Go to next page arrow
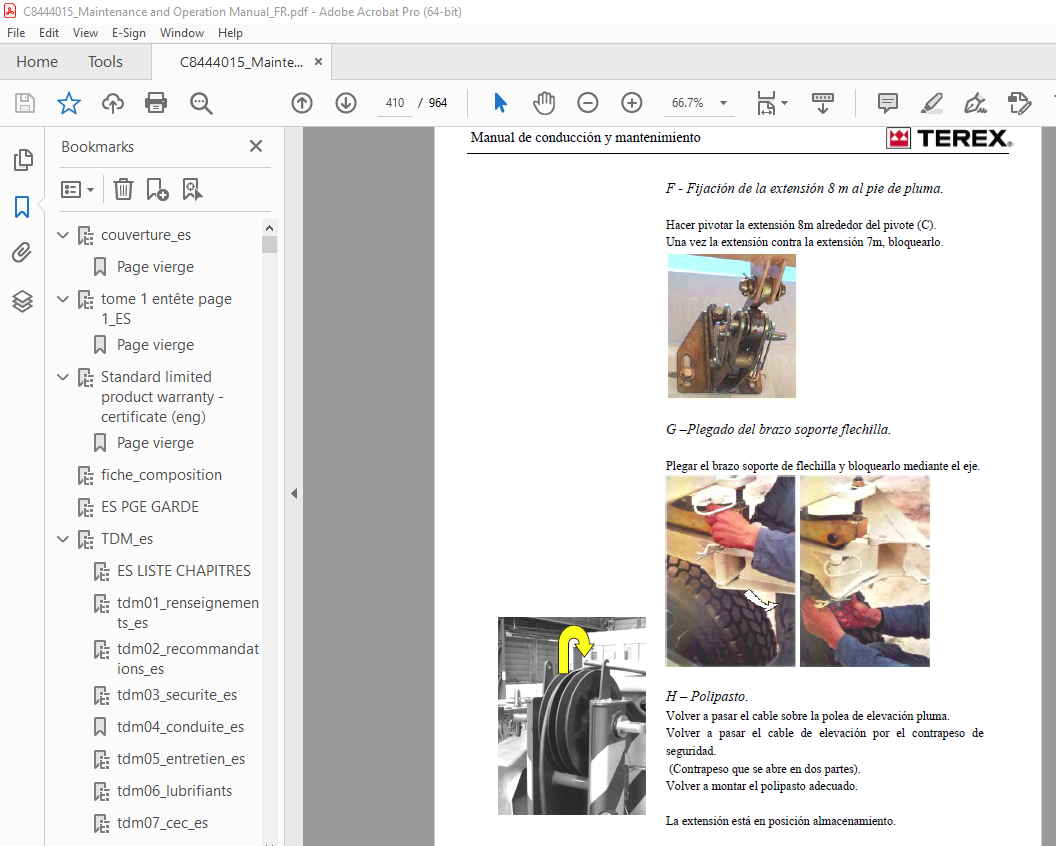The image size is (1056, 846). [x=346, y=103]
